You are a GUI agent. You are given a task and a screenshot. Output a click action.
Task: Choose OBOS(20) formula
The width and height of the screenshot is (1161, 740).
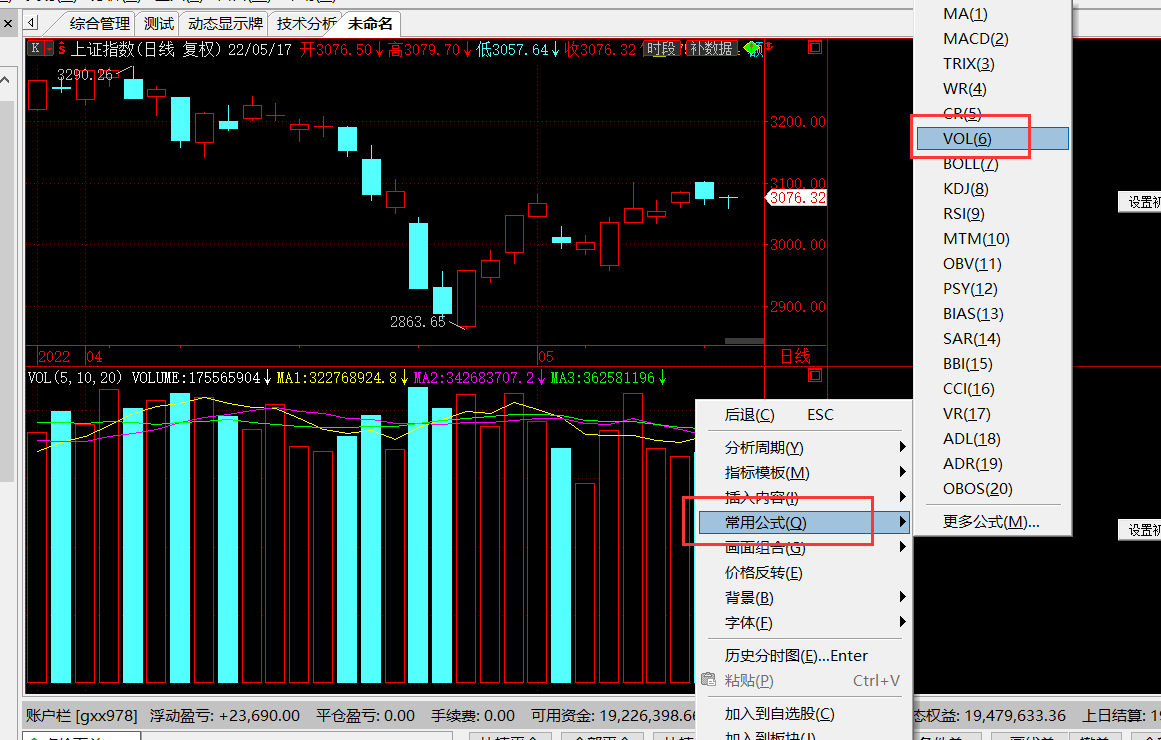pyautogui.click(x=992, y=489)
